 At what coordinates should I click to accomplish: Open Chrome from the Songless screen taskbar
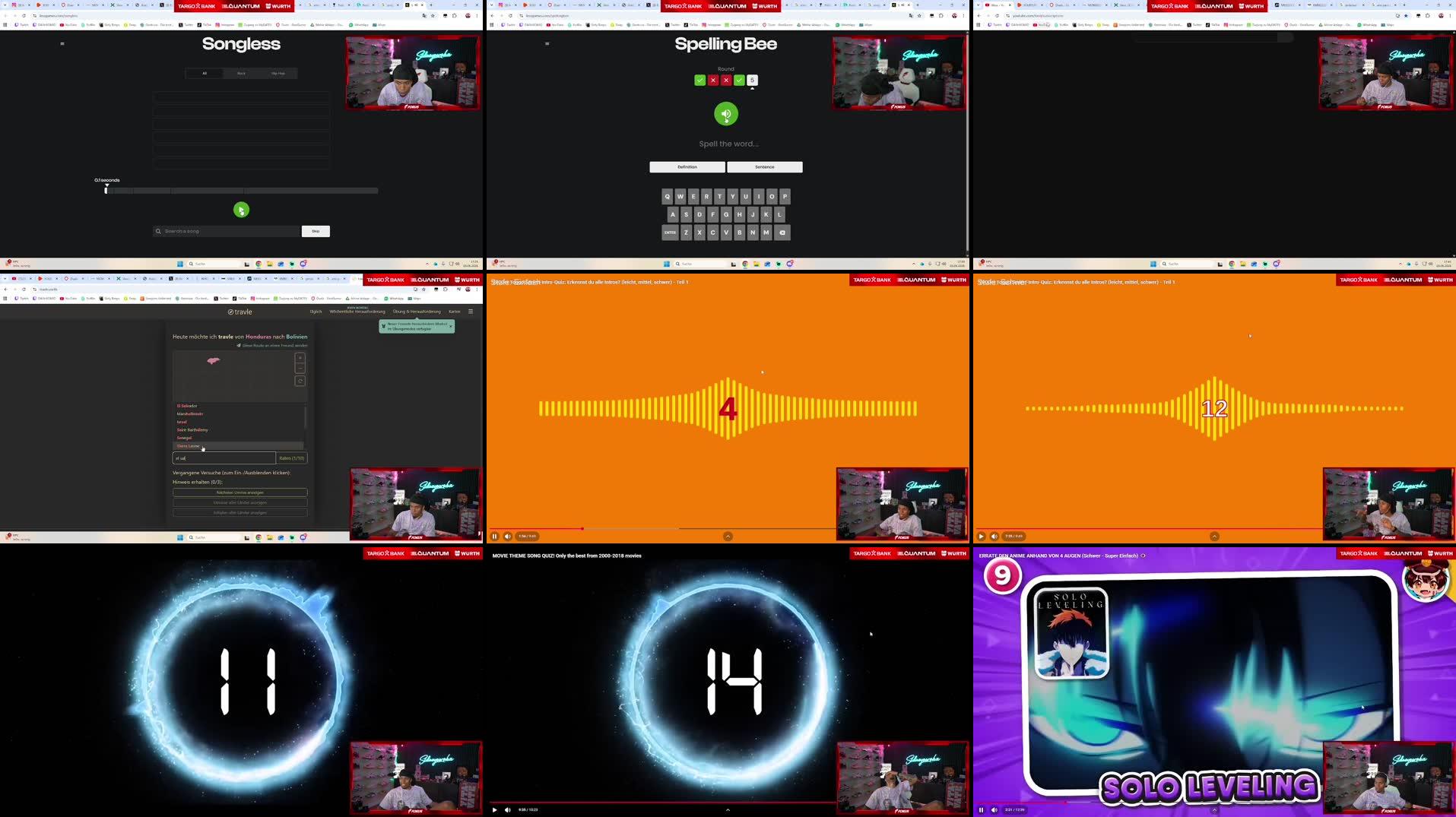(x=259, y=264)
